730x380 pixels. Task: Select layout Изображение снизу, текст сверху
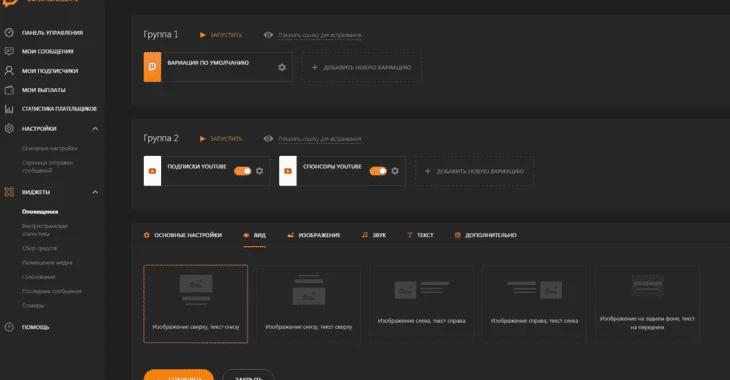click(x=309, y=304)
